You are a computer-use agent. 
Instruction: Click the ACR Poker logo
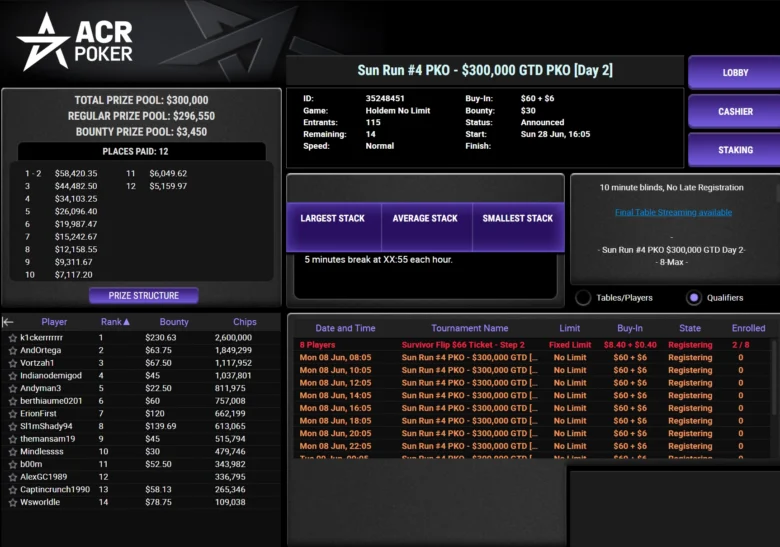click(75, 41)
